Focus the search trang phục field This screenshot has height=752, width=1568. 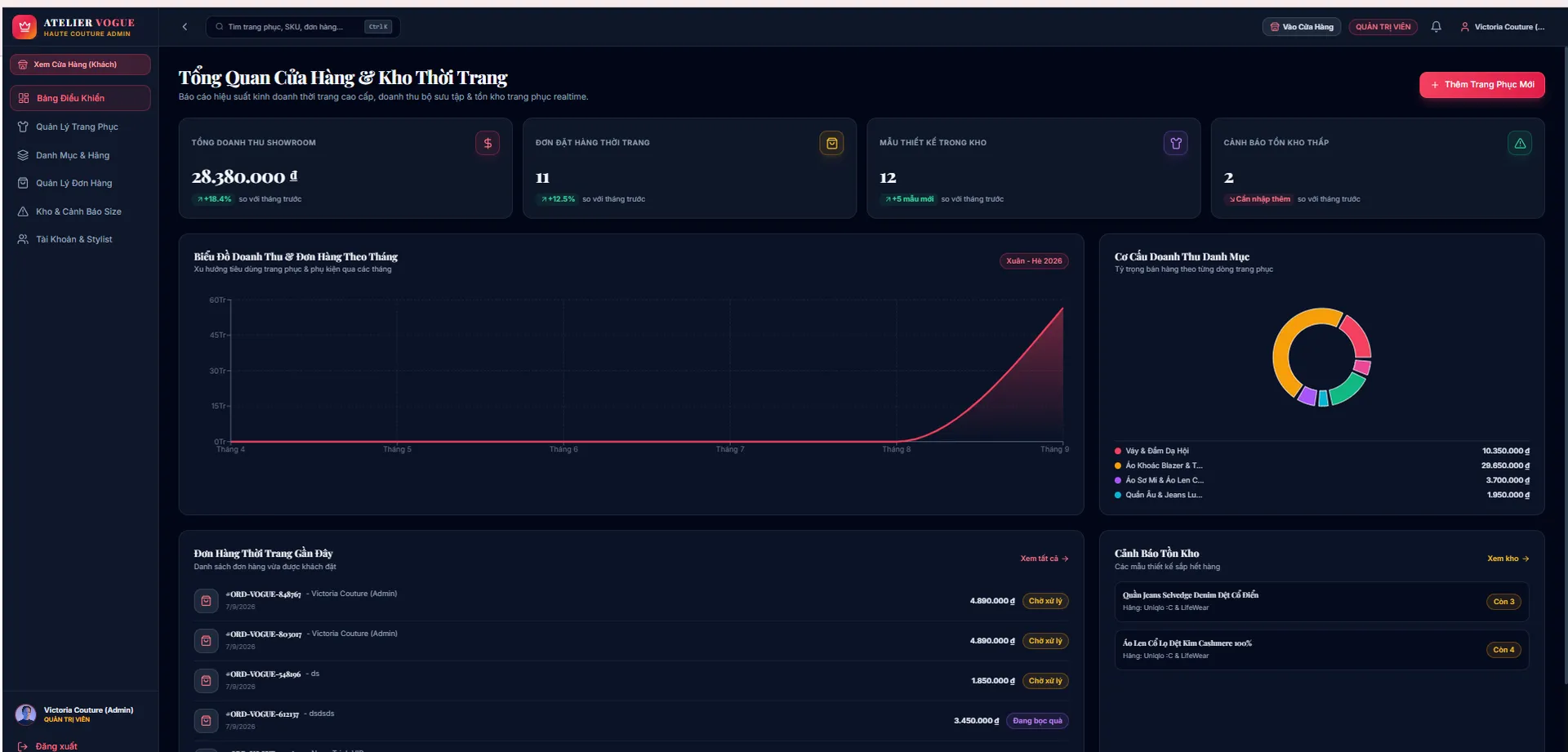302,27
